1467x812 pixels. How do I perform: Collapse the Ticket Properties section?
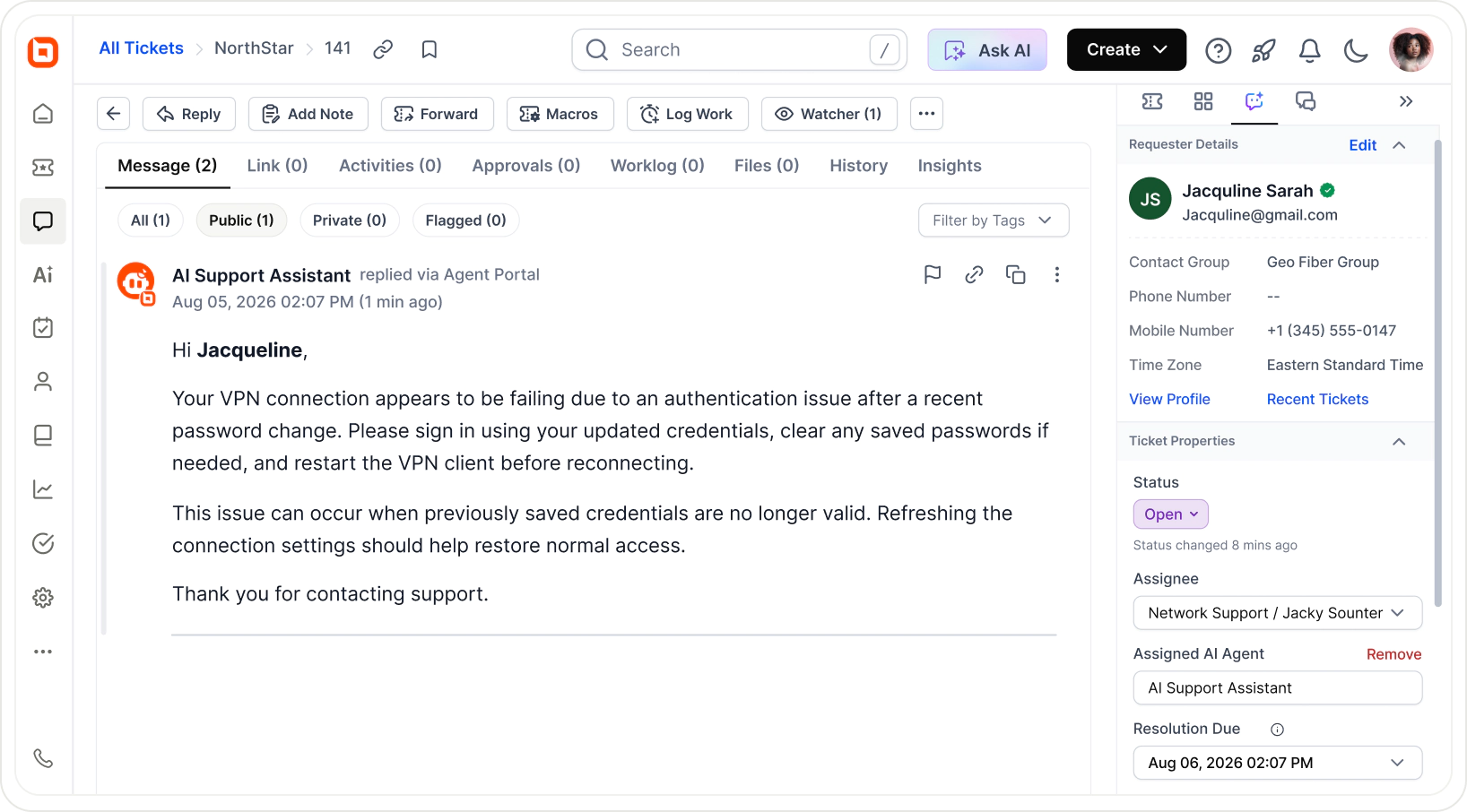1399,441
